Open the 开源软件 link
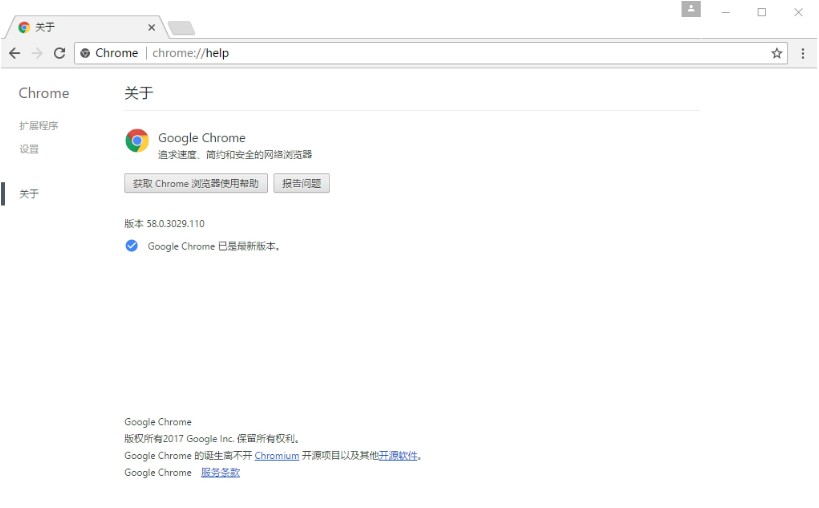This screenshot has width=819, height=508. tap(398, 456)
